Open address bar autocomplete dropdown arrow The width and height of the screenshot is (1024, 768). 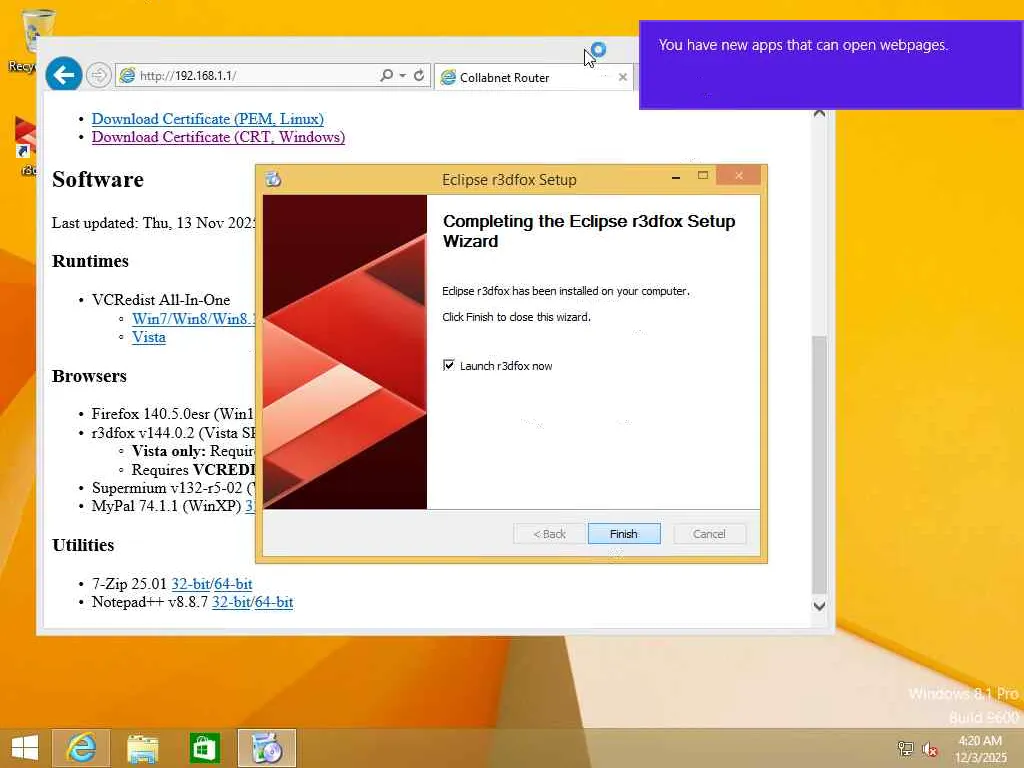[402, 76]
